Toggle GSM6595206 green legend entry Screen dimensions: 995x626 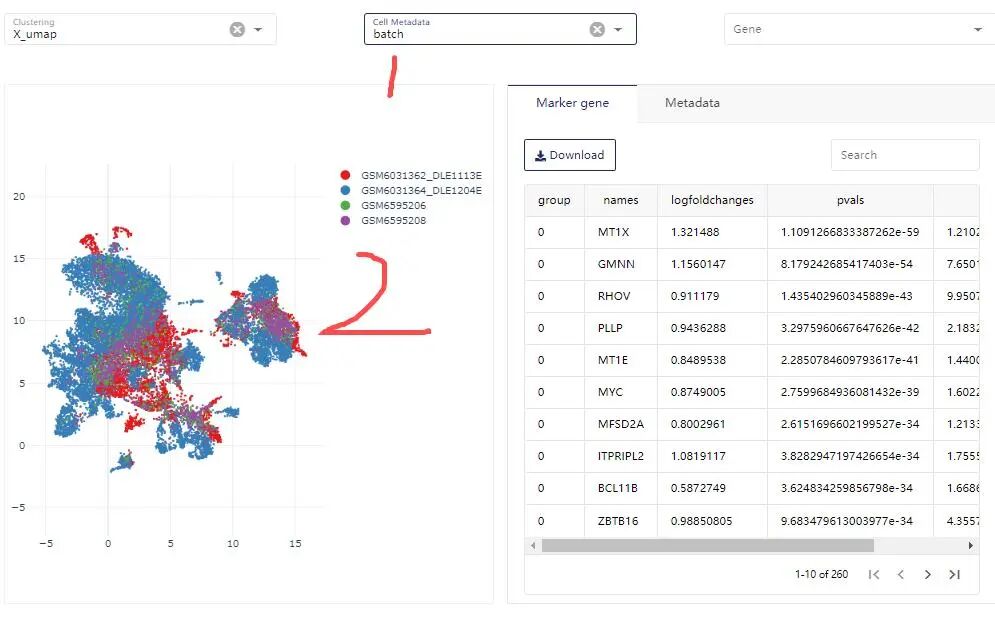click(383, 205)
